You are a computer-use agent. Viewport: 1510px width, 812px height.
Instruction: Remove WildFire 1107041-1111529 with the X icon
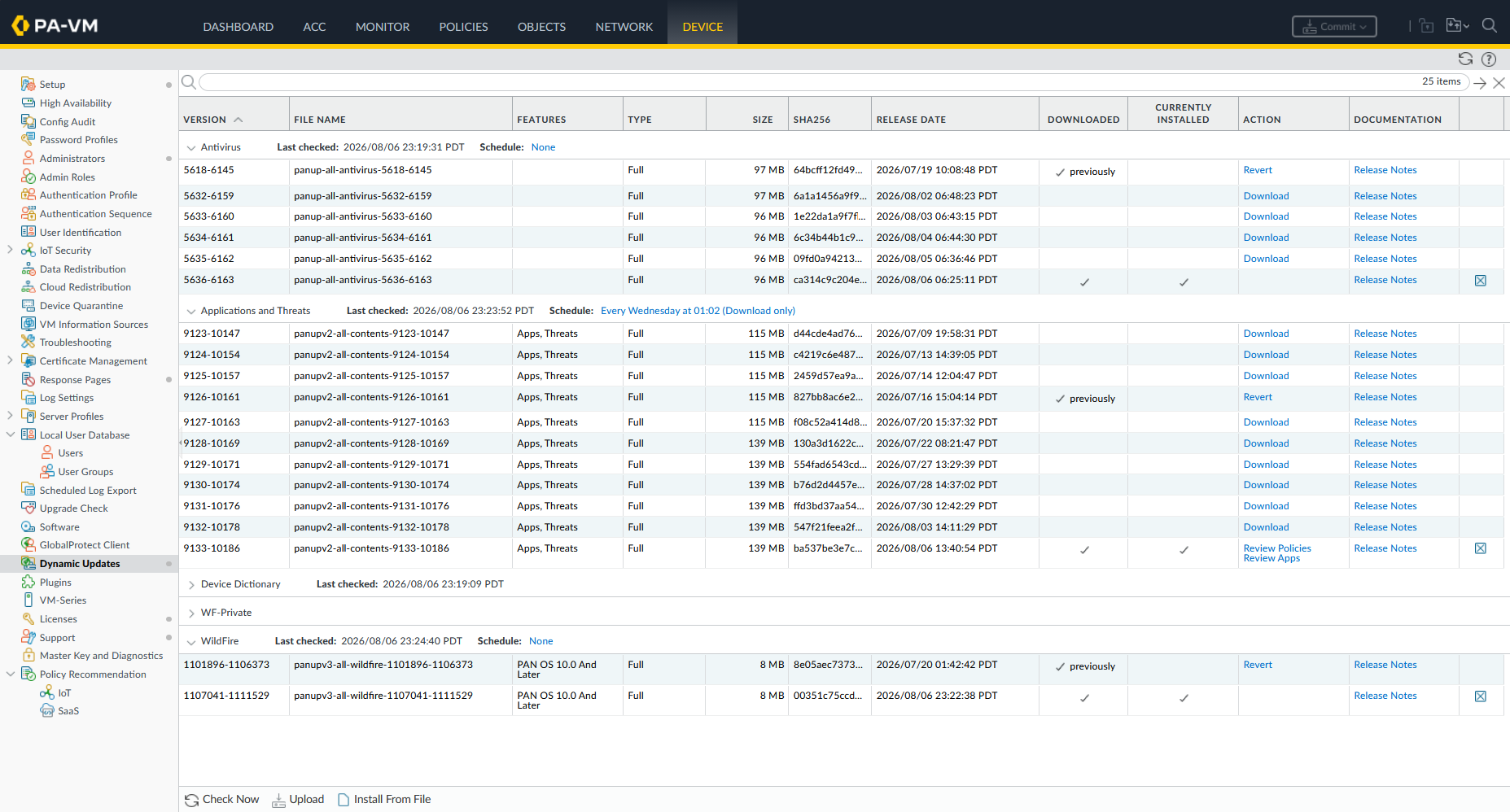(x=1481, y=696)
